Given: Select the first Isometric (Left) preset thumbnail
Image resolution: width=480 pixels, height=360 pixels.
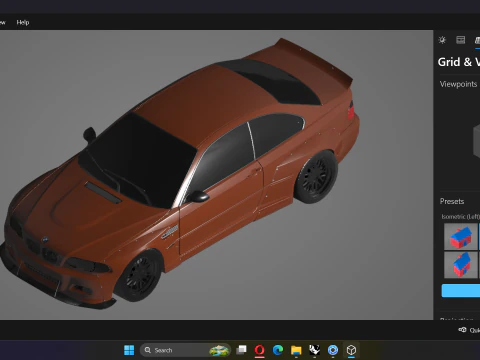Looking at the screenshot, I should click(x=461, y=237).
